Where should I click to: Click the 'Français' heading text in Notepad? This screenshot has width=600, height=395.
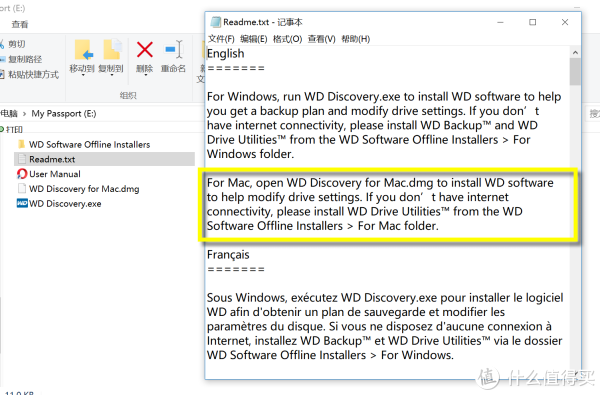[x=228, y=255]
